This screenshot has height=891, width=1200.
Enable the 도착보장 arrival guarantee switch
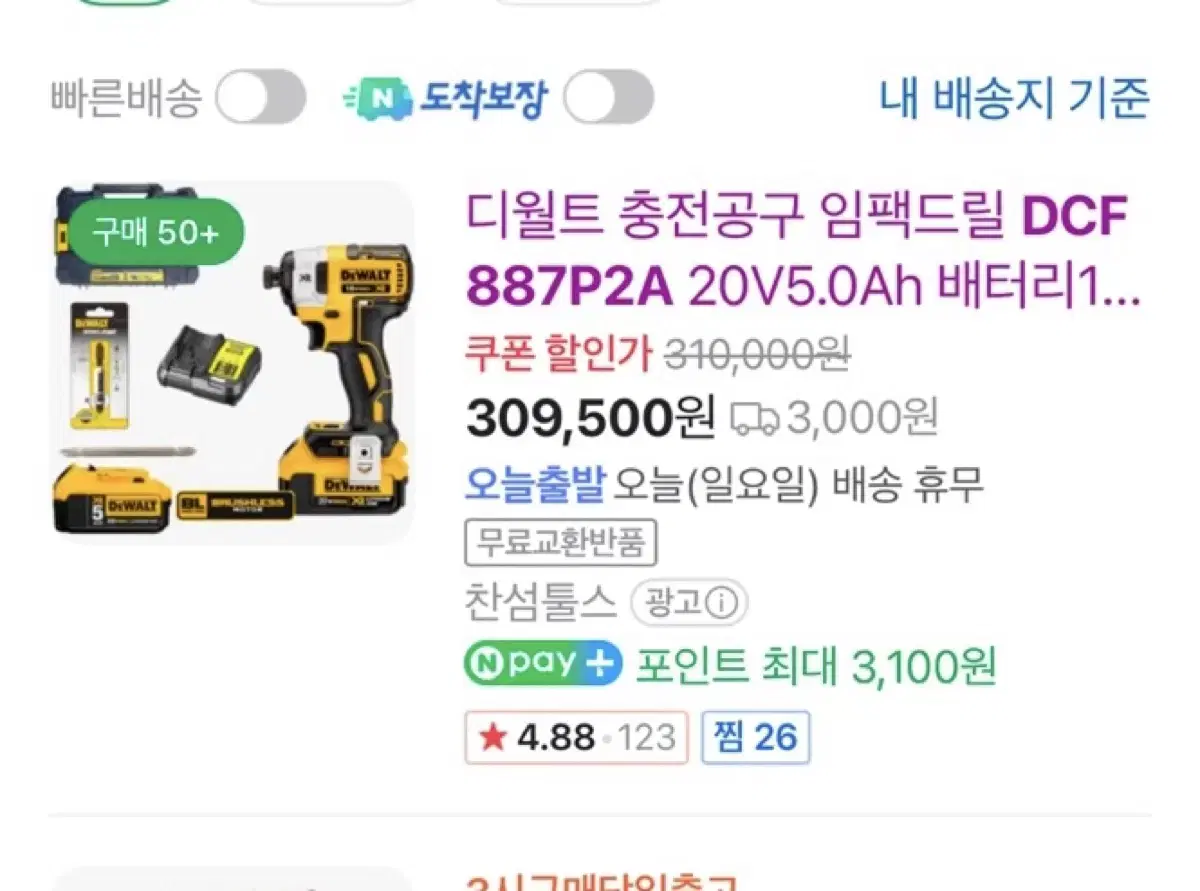pyautogui.click(x=608, y=98)
